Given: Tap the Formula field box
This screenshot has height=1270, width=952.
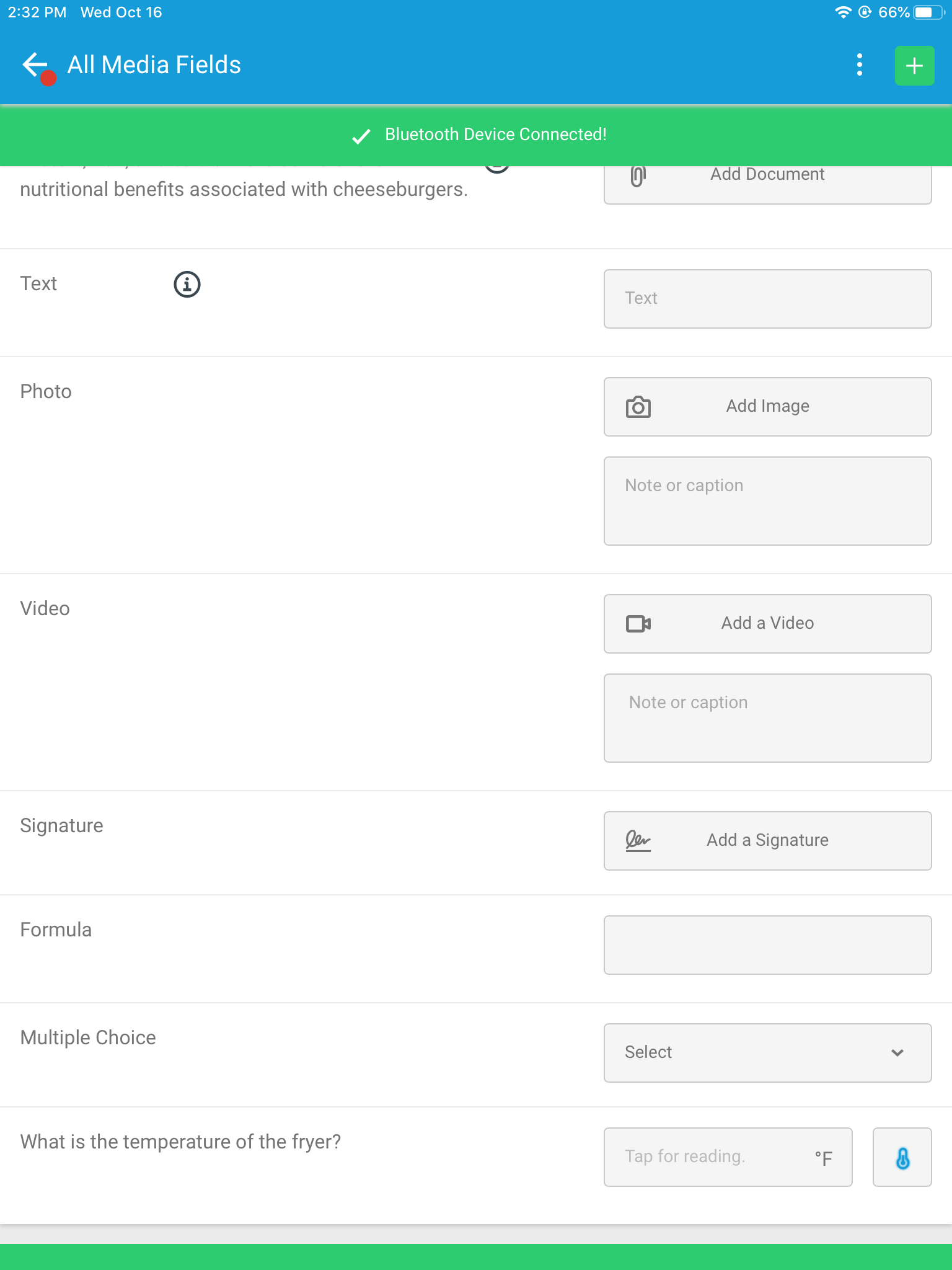Looking at the screenshot, I should (x=768, y=945).
